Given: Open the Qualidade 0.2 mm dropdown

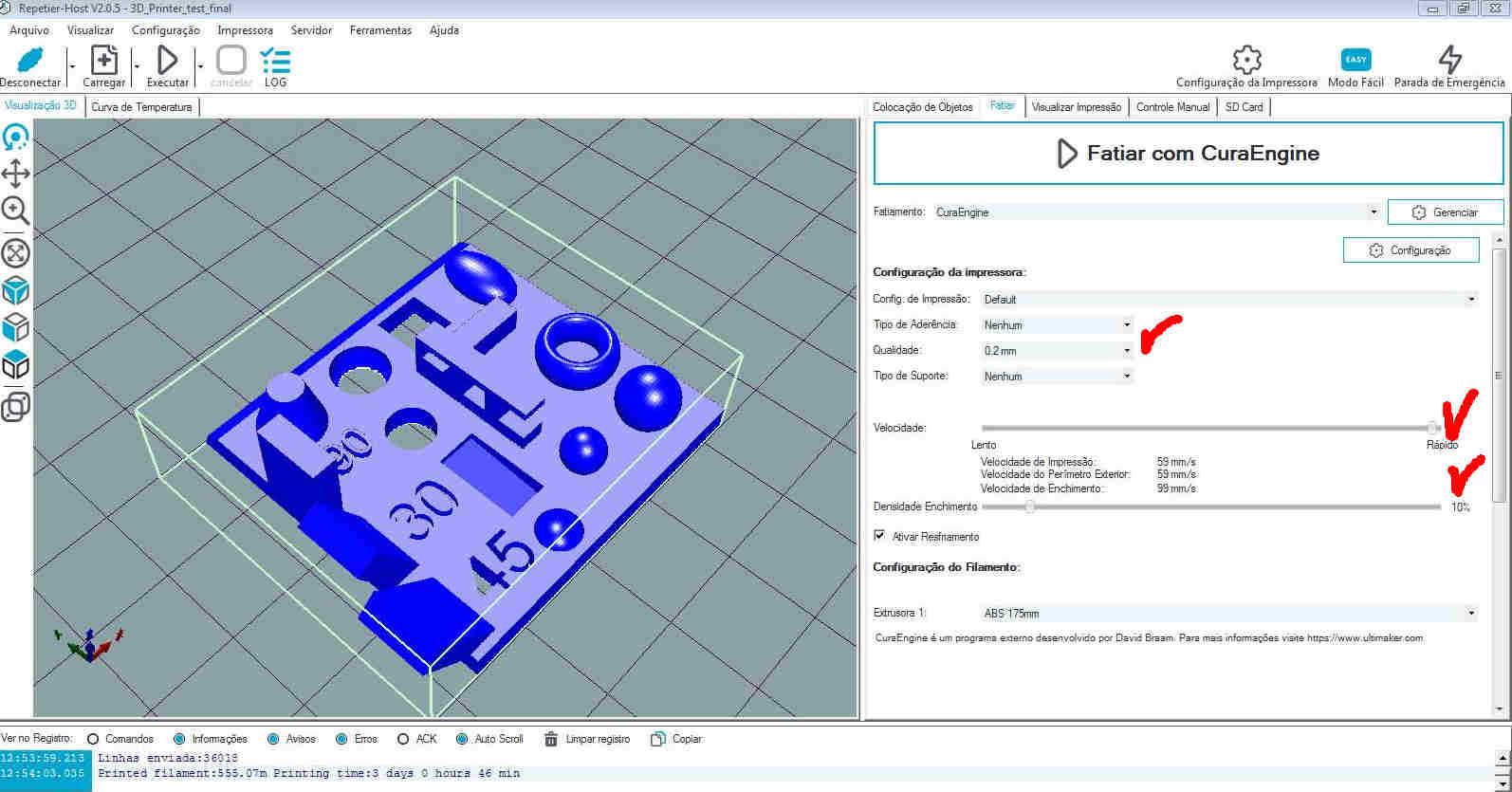Looking at the screenshot, I should (1058, 350).
